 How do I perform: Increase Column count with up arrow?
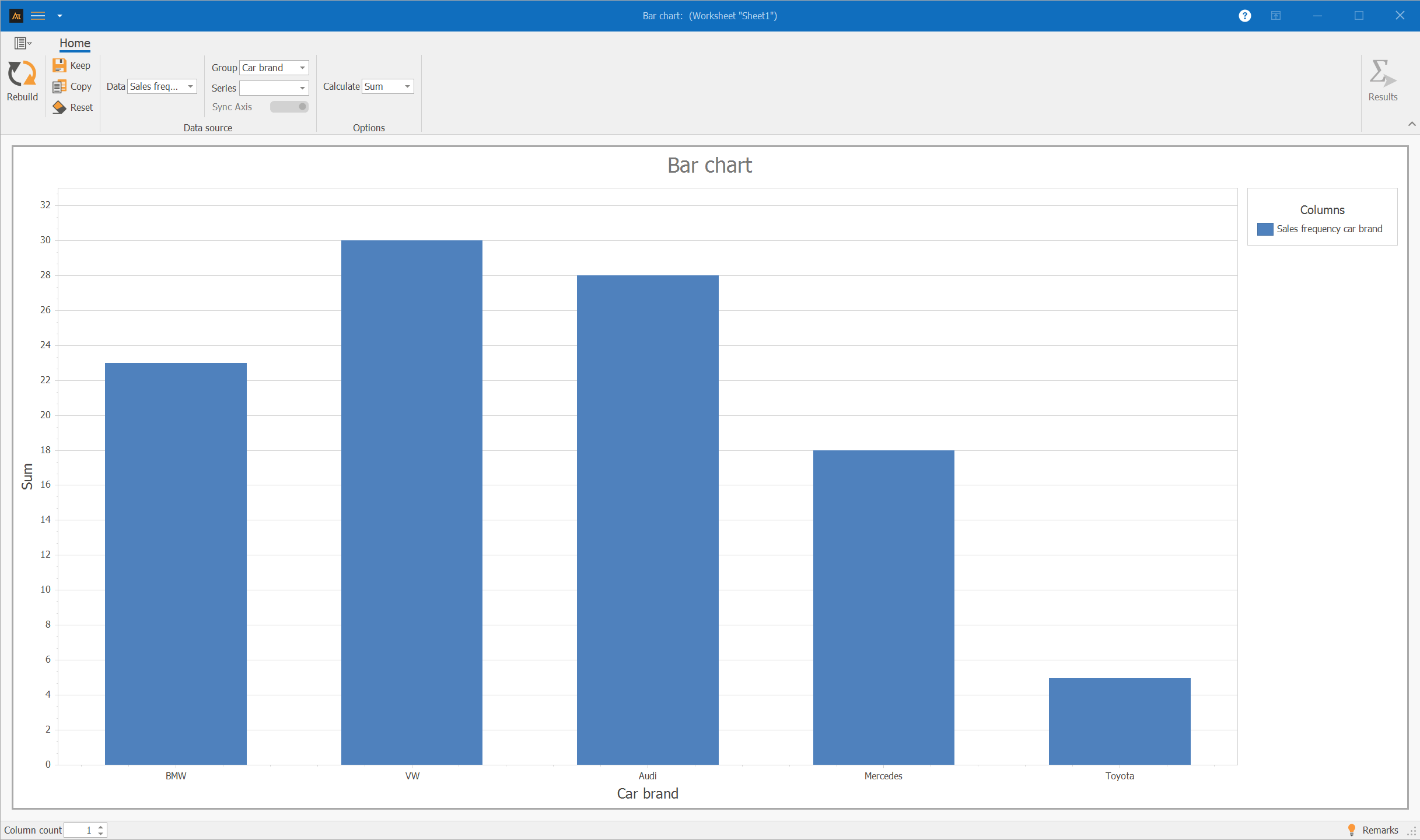point(101,827)
